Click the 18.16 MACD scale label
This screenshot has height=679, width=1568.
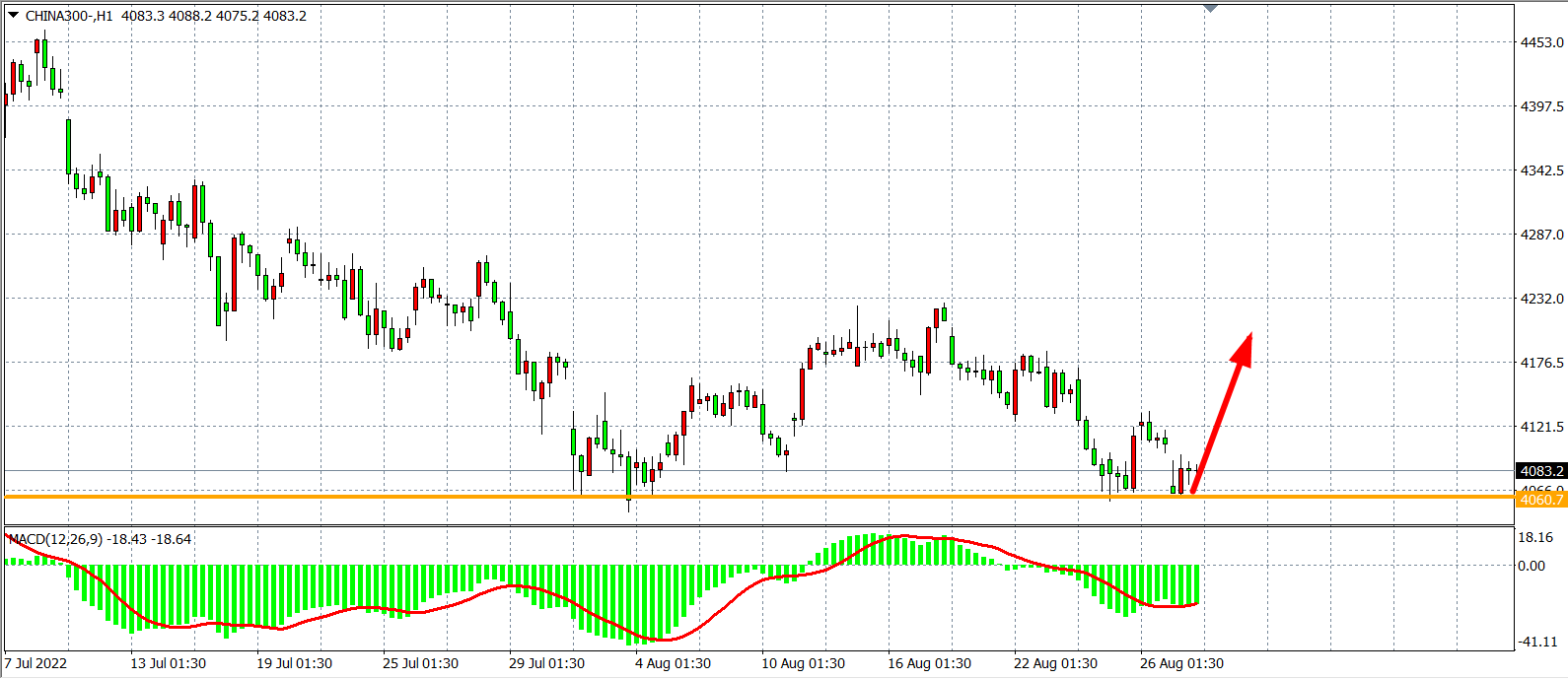[1535, 537]
